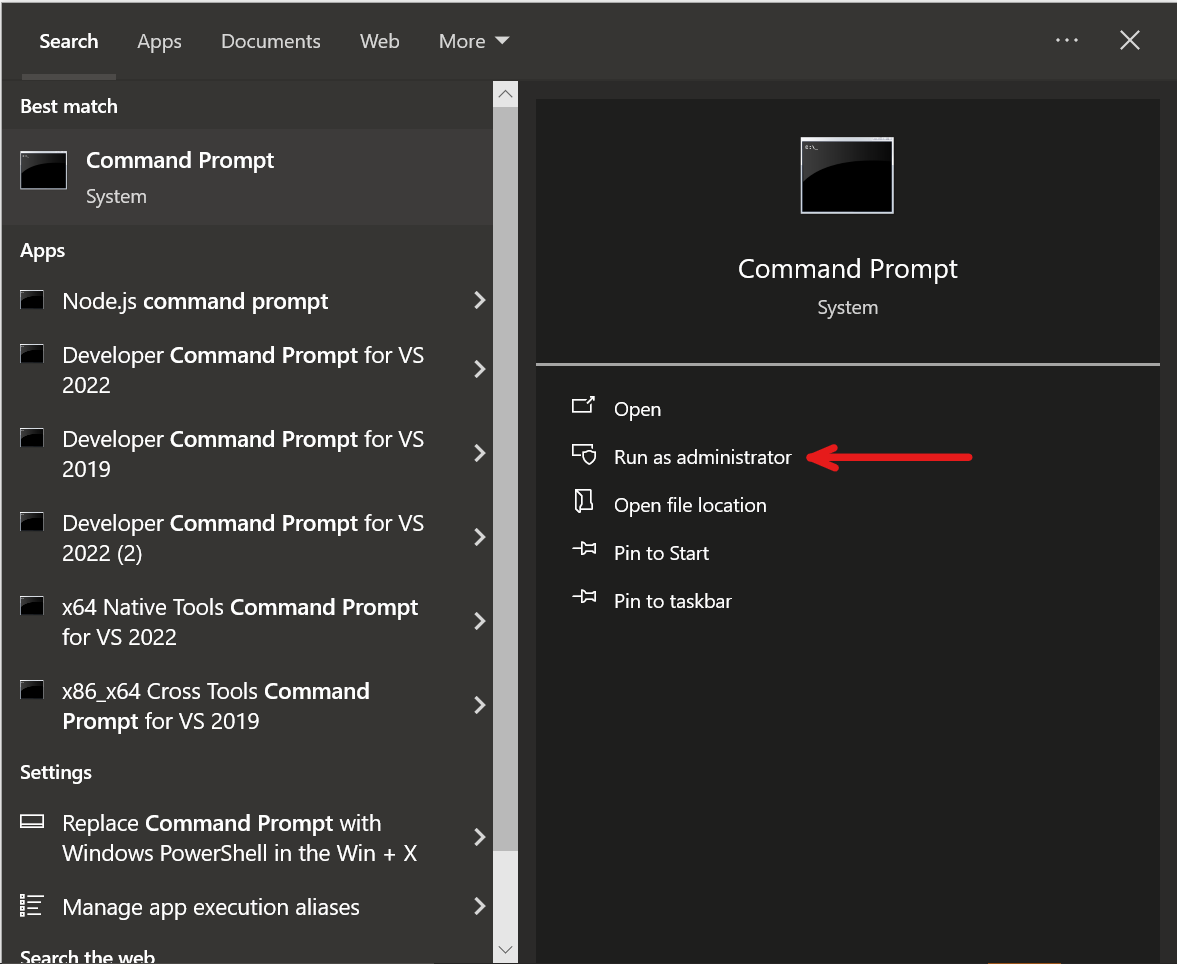Expand the Manage app execution aliases chevron
Image resolution: width=1177 pixels, height=964 pixels.
click(480, 907)
